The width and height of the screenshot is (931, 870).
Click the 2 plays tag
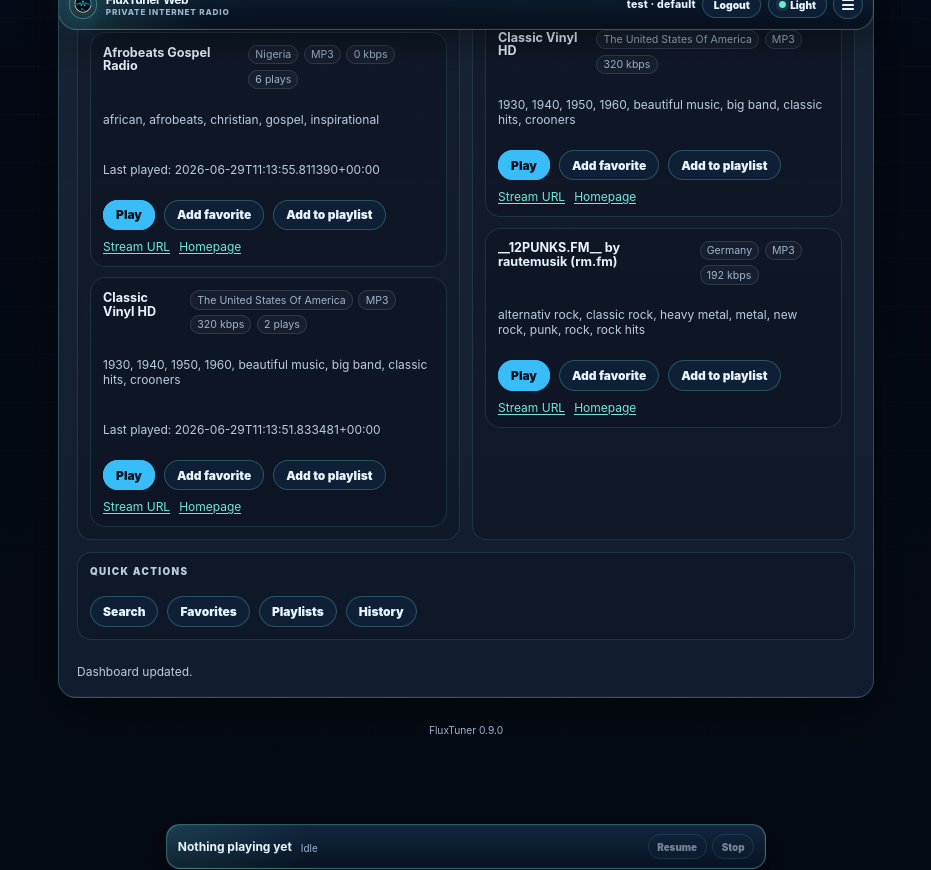(x=282, y=325)
